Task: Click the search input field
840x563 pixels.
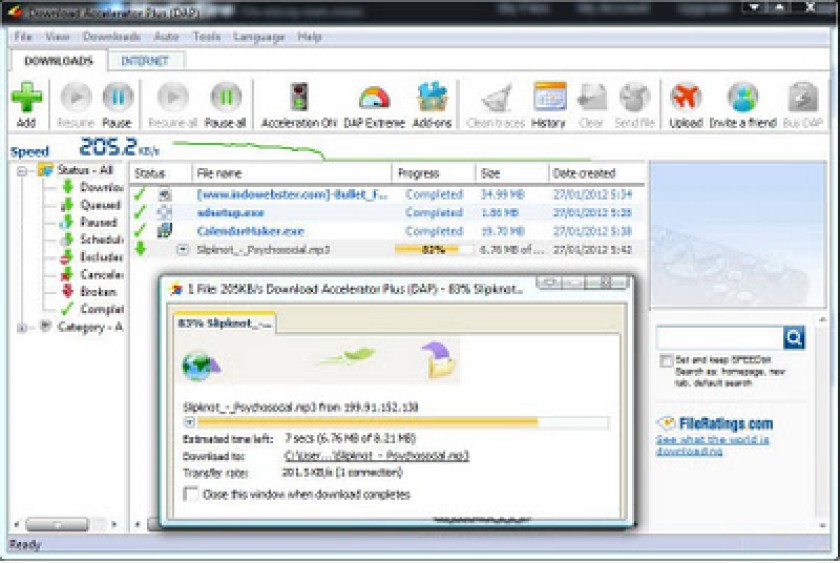Action: 719,338
